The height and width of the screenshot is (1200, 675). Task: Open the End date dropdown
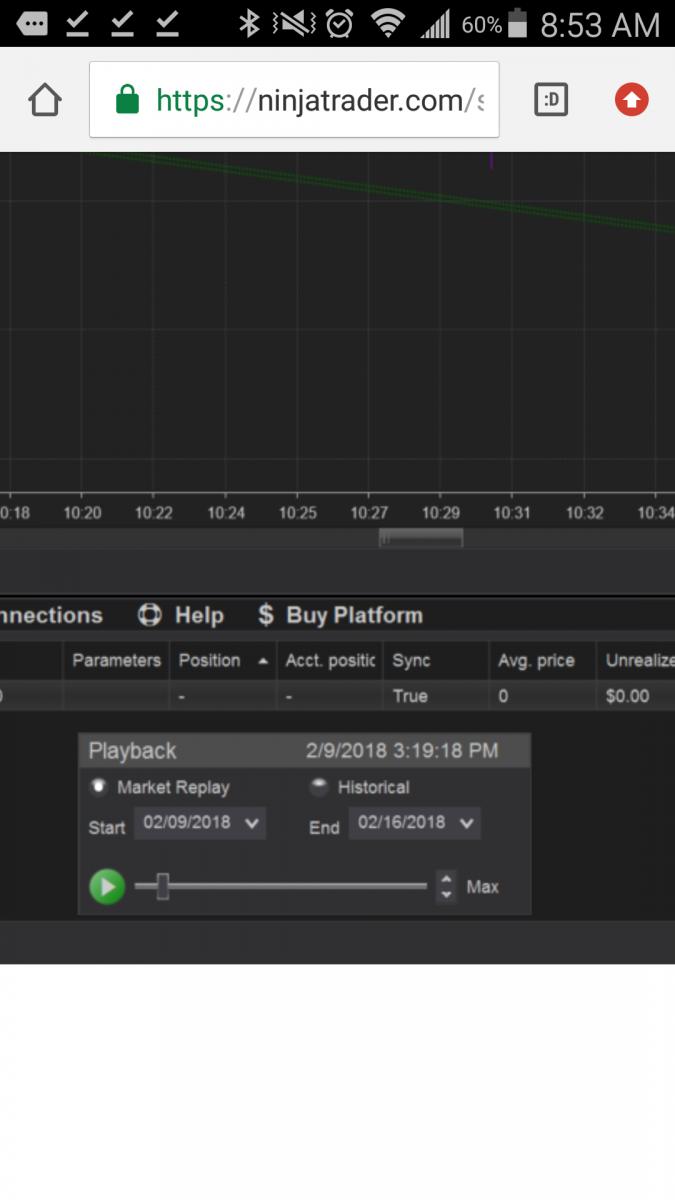[466, 823]
